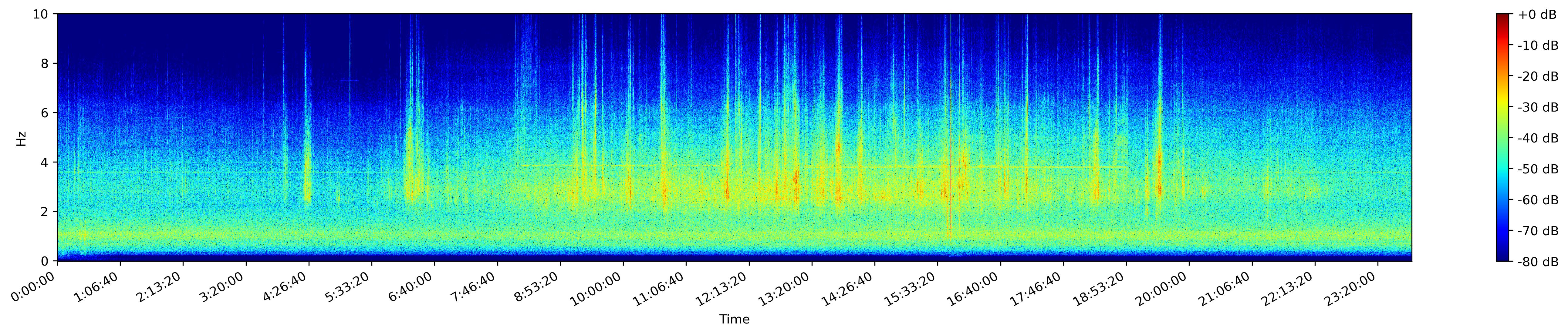Click the -80 dB colorbar label
This screenshot has width=1568, height=335.
tap(1538, 262)
